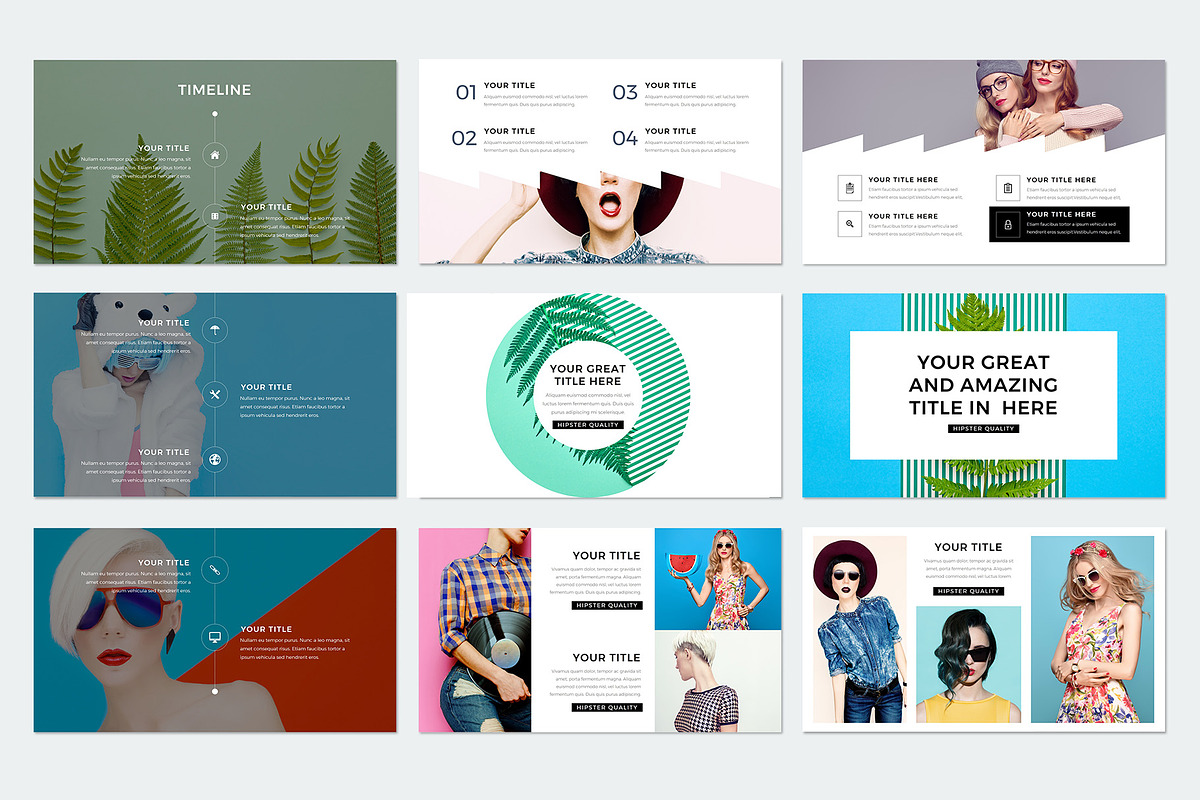Click the number '01' on the list slide

click(x=466, y=93)
